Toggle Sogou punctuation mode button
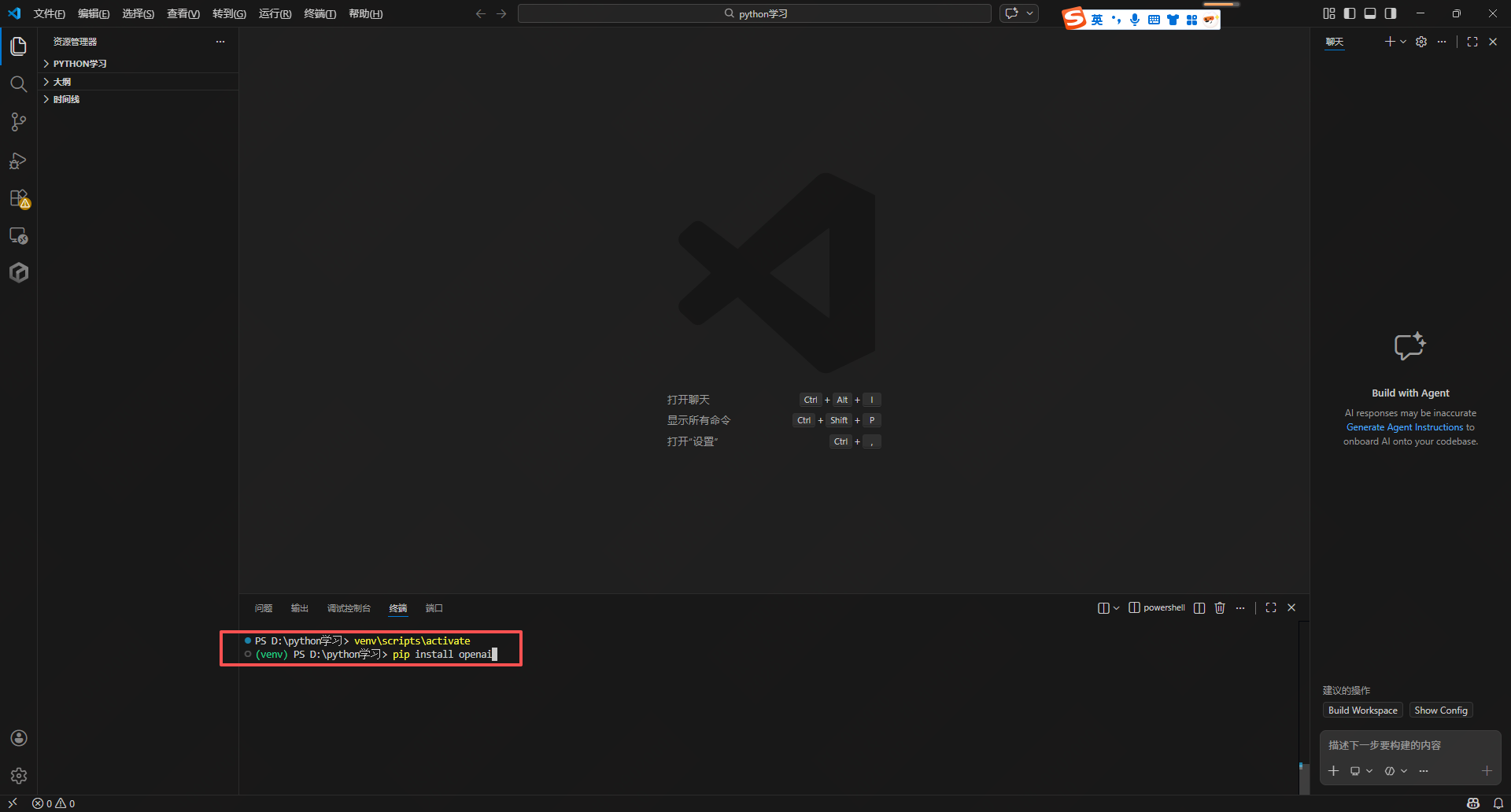This screenshot has height=812, width=1511. pyautogui.click(x=1116, y=20)
